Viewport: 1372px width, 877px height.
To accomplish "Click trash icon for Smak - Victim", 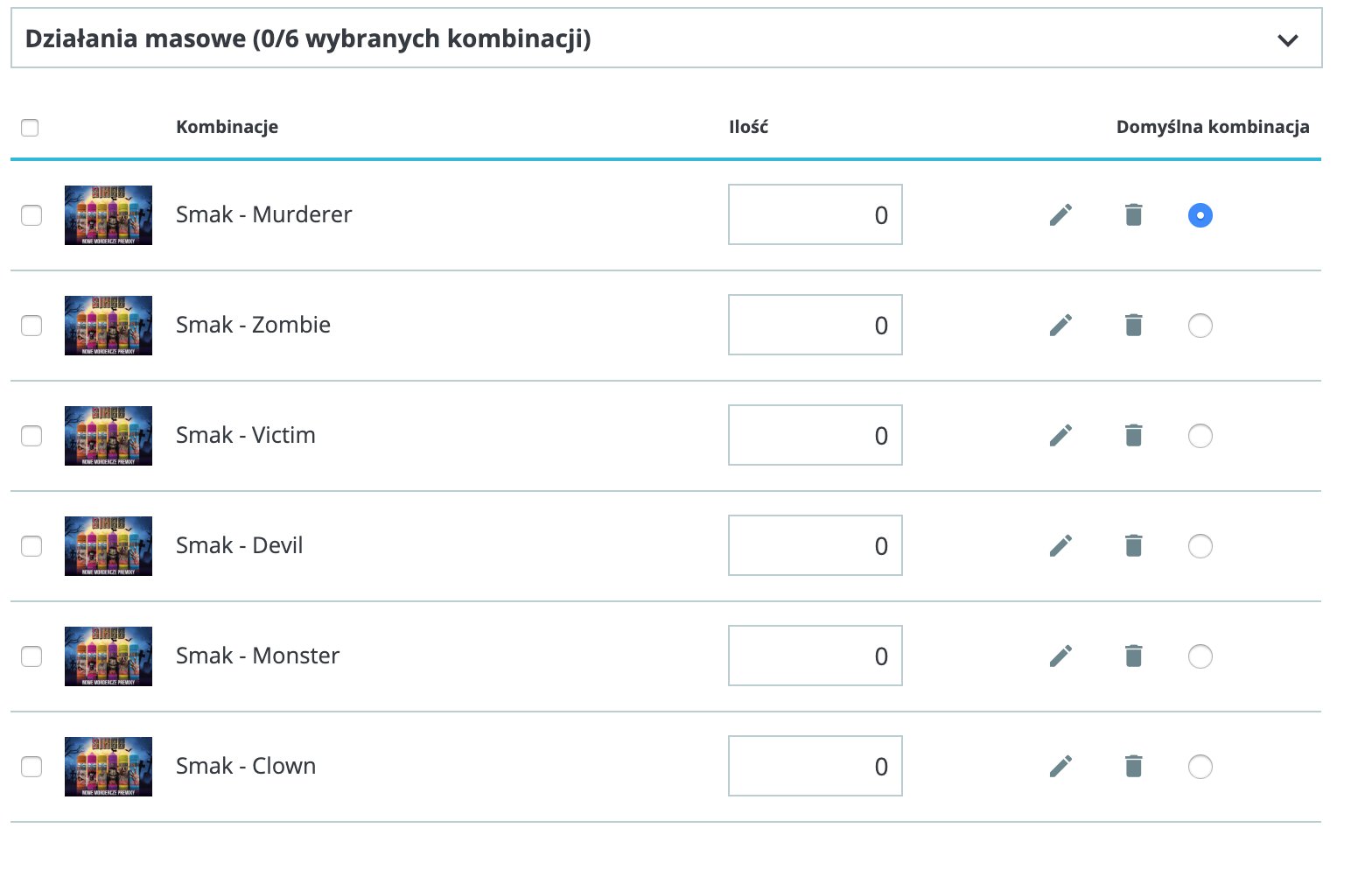I will pos(1133,436).
